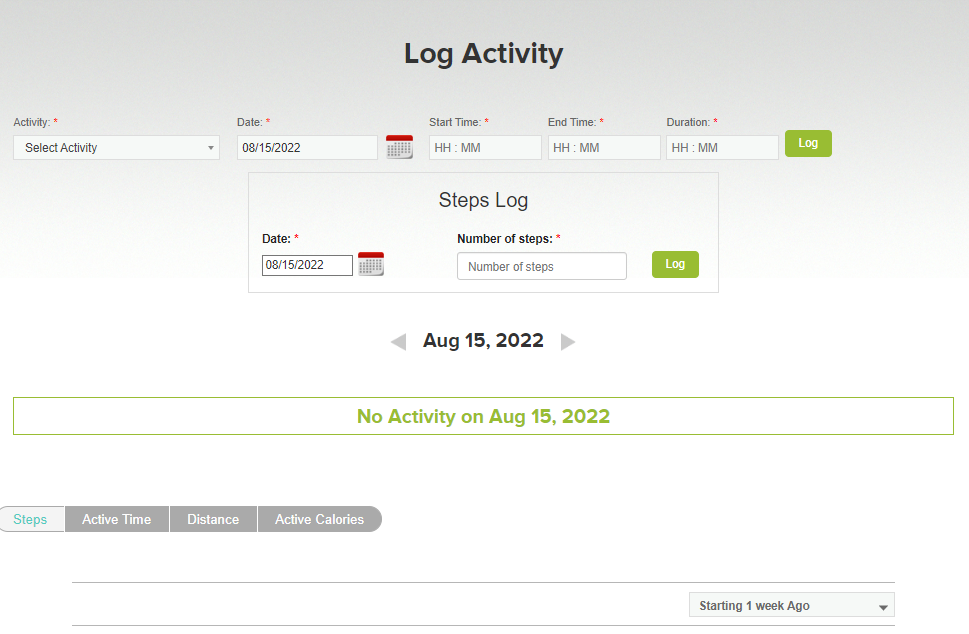Go to next day arrow

(x=567, y=342)
